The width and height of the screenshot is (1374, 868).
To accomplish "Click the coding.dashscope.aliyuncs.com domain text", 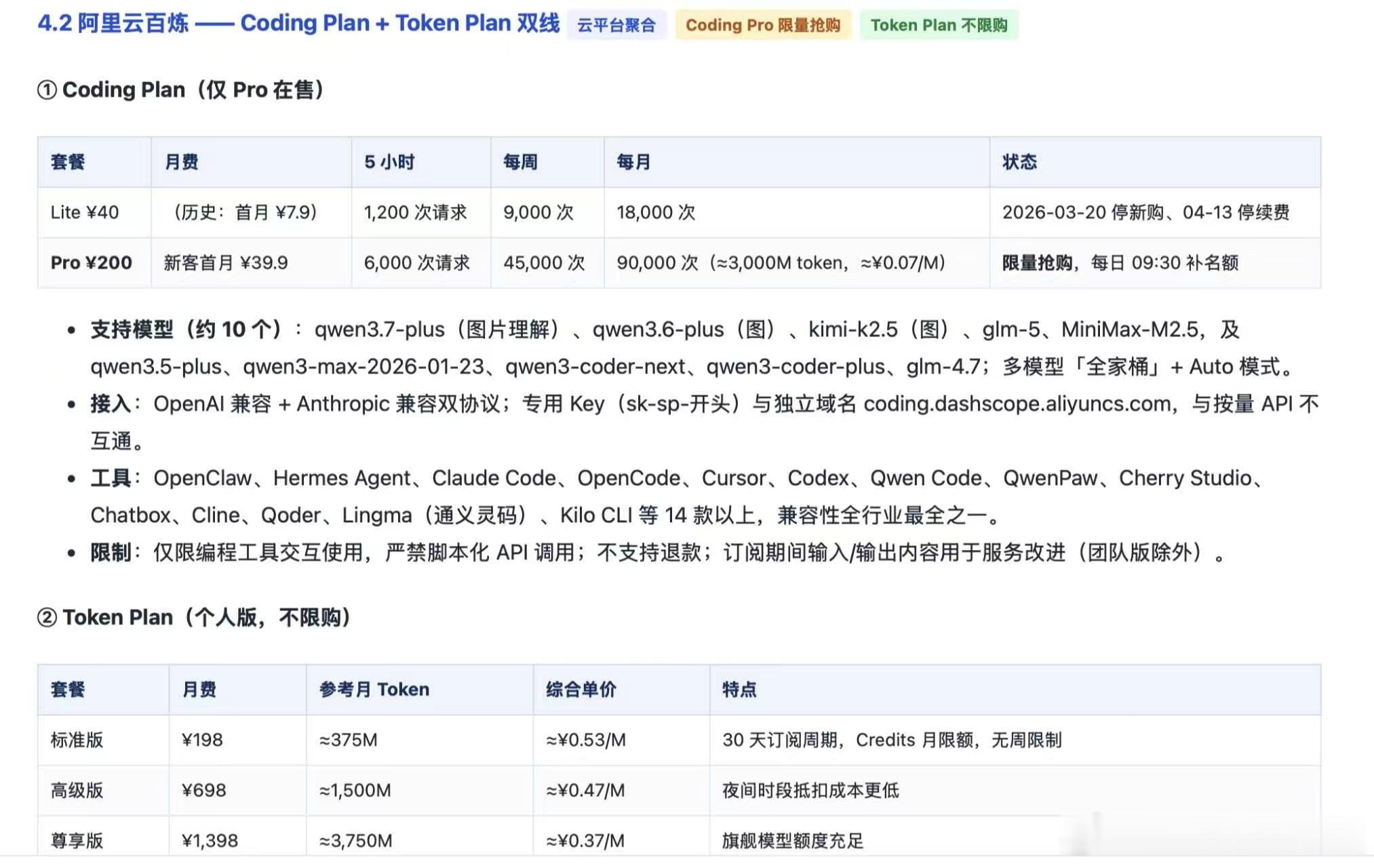I will (x=1017, y=404).
